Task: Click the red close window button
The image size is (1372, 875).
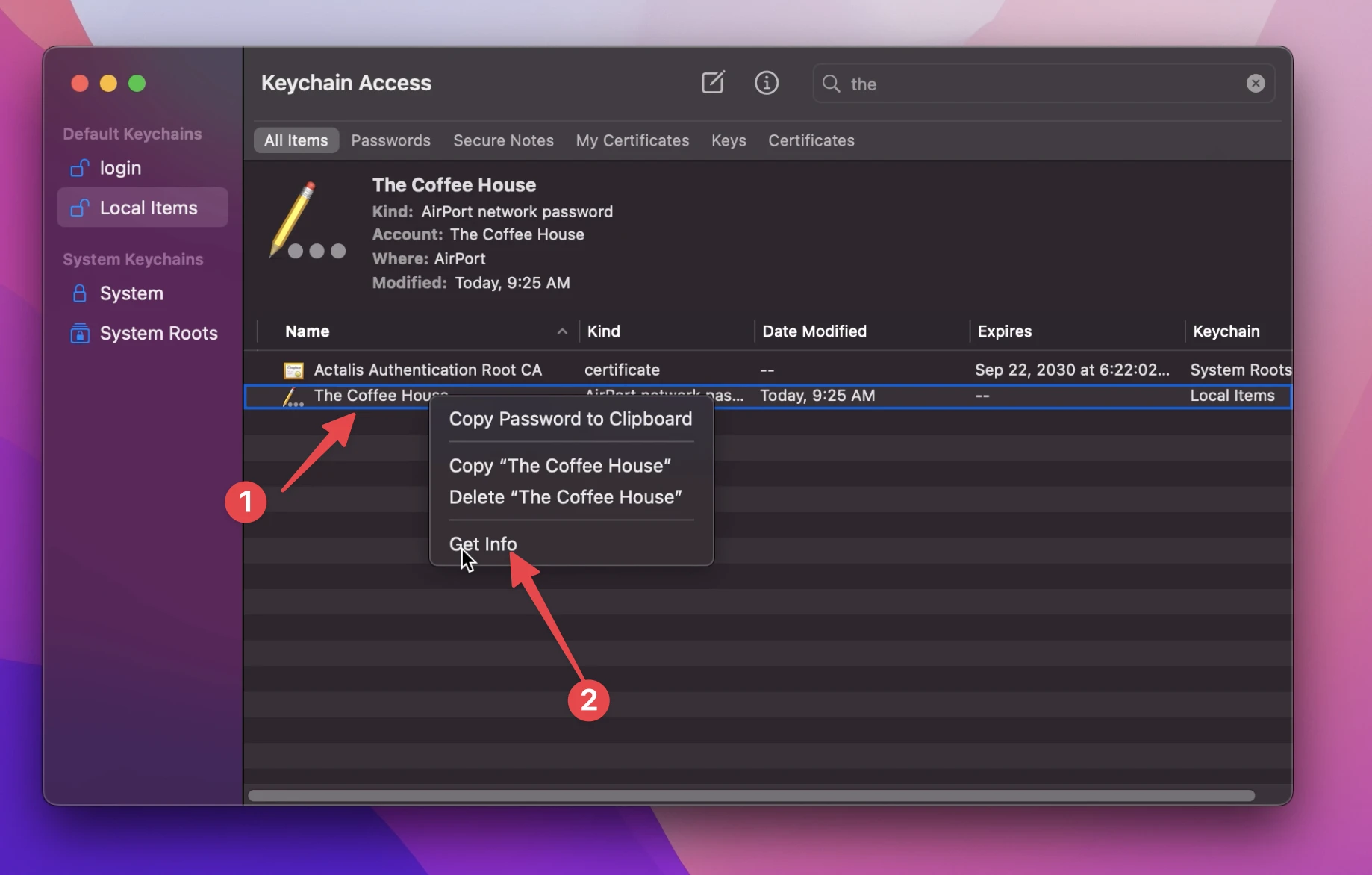Action: 80,83
